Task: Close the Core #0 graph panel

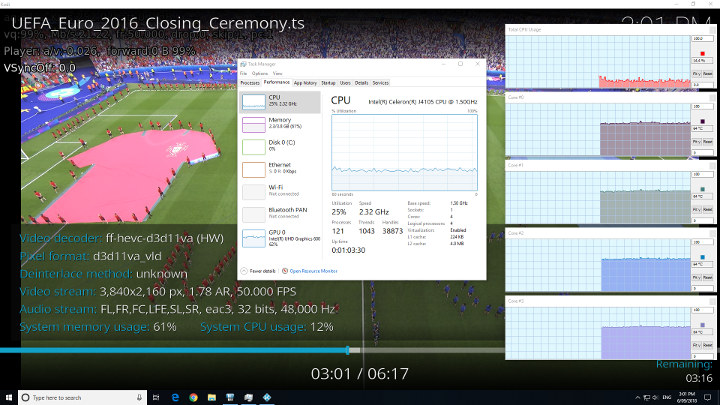Action: 712,98
